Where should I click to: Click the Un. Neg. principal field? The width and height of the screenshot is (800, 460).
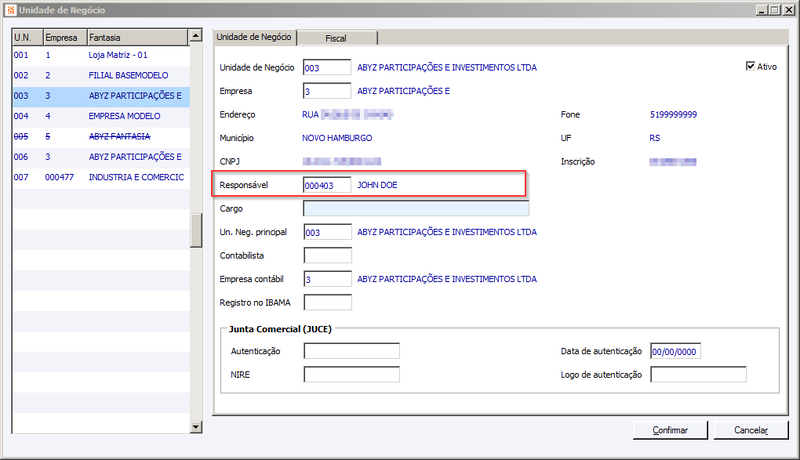click(327, 232)
